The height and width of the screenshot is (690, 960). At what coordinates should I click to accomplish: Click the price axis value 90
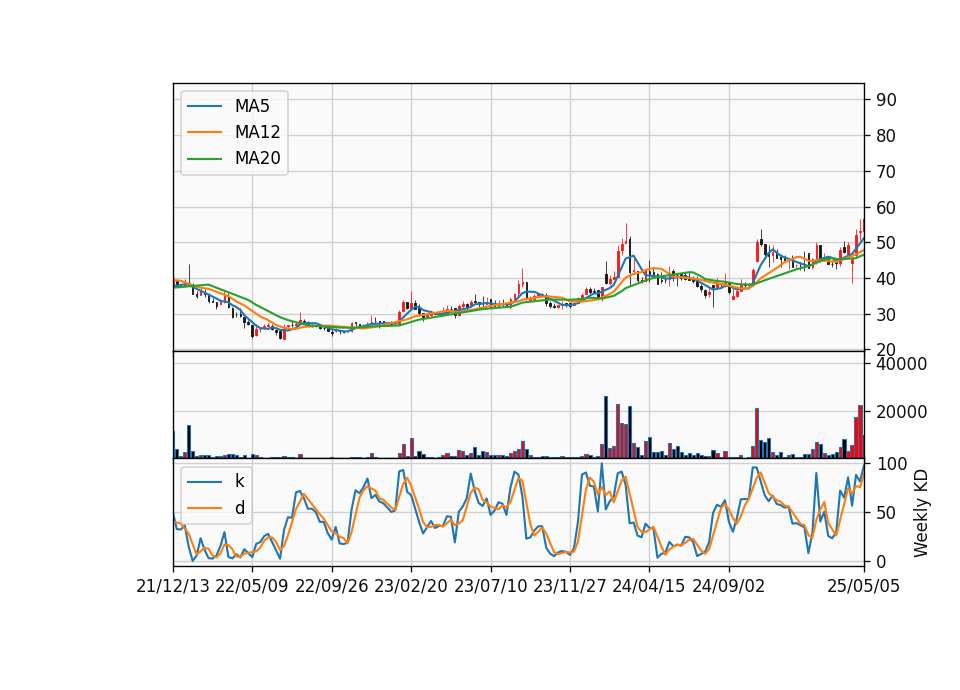tap(886, 100)
